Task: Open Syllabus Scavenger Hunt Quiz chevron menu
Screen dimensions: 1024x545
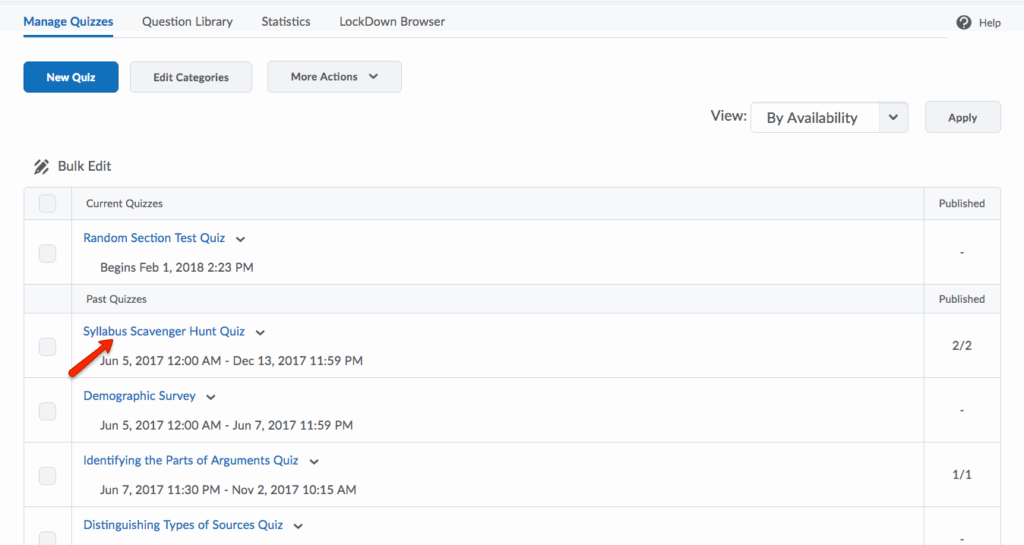Action: click(260, 333)
